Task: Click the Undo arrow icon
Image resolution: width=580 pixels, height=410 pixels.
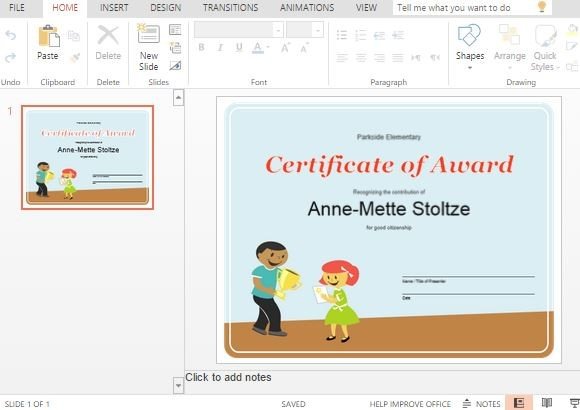Action: [x=11, y=36]
